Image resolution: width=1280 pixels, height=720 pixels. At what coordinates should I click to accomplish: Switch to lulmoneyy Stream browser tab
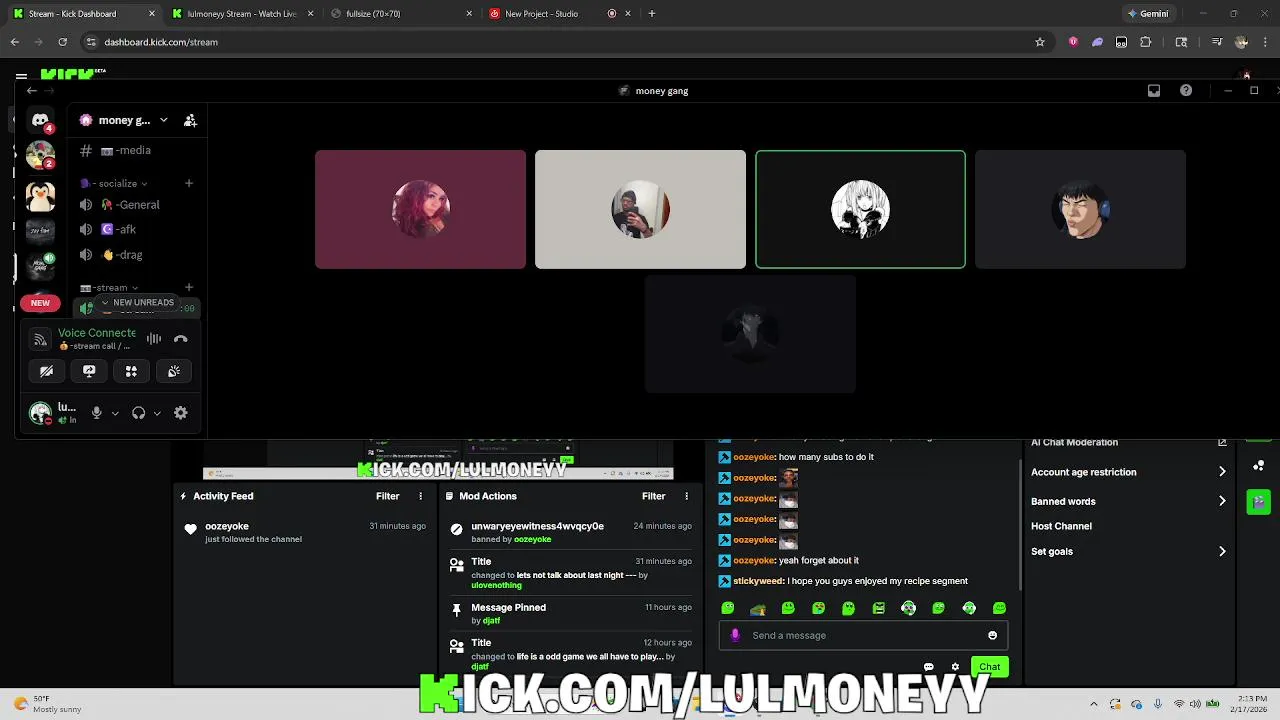[243, 14]
